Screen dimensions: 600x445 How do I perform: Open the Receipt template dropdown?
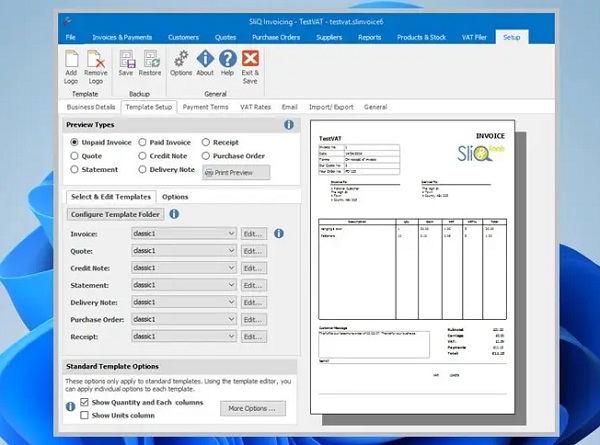(184, 336)
